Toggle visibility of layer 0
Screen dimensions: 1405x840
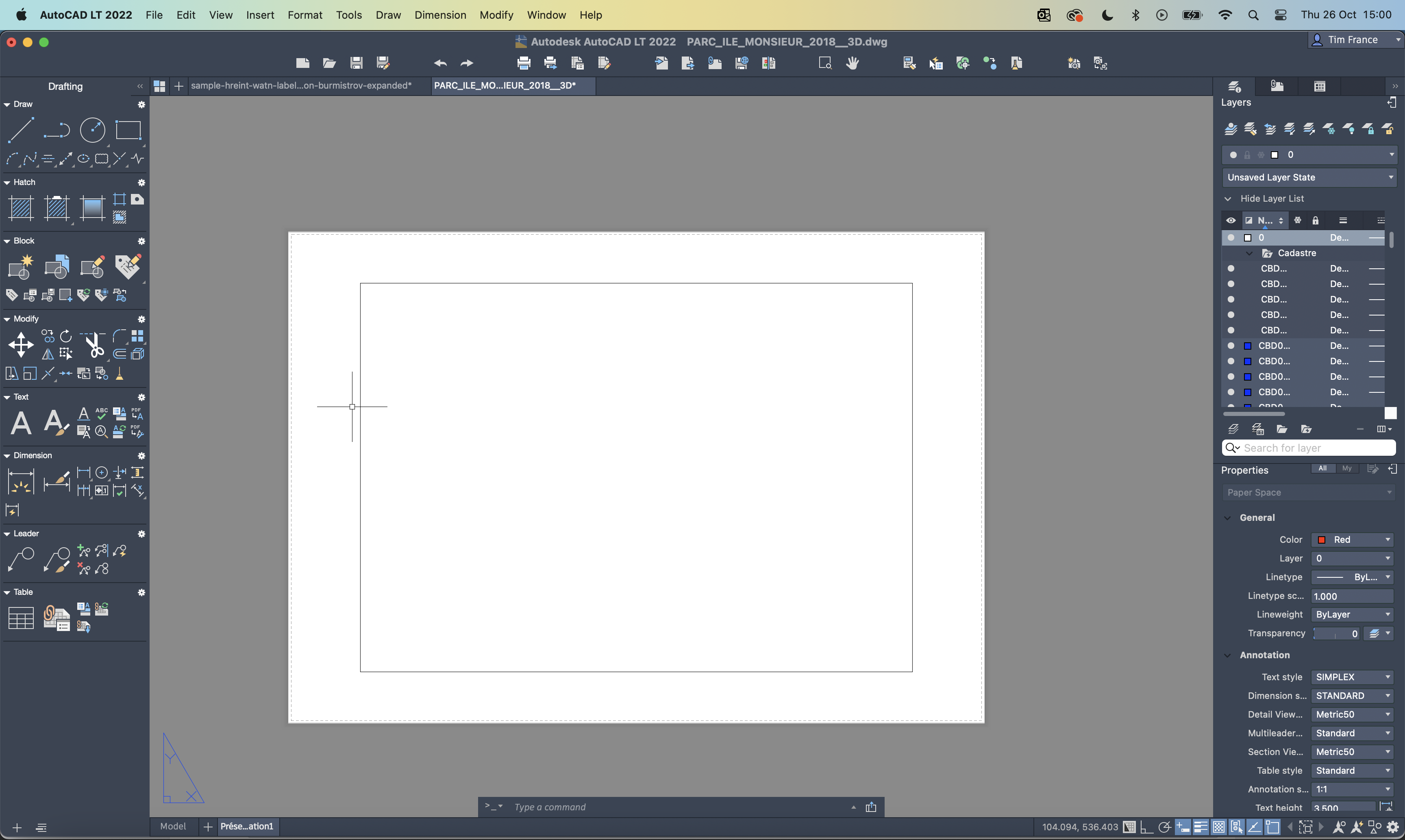tap(1231, 238)
